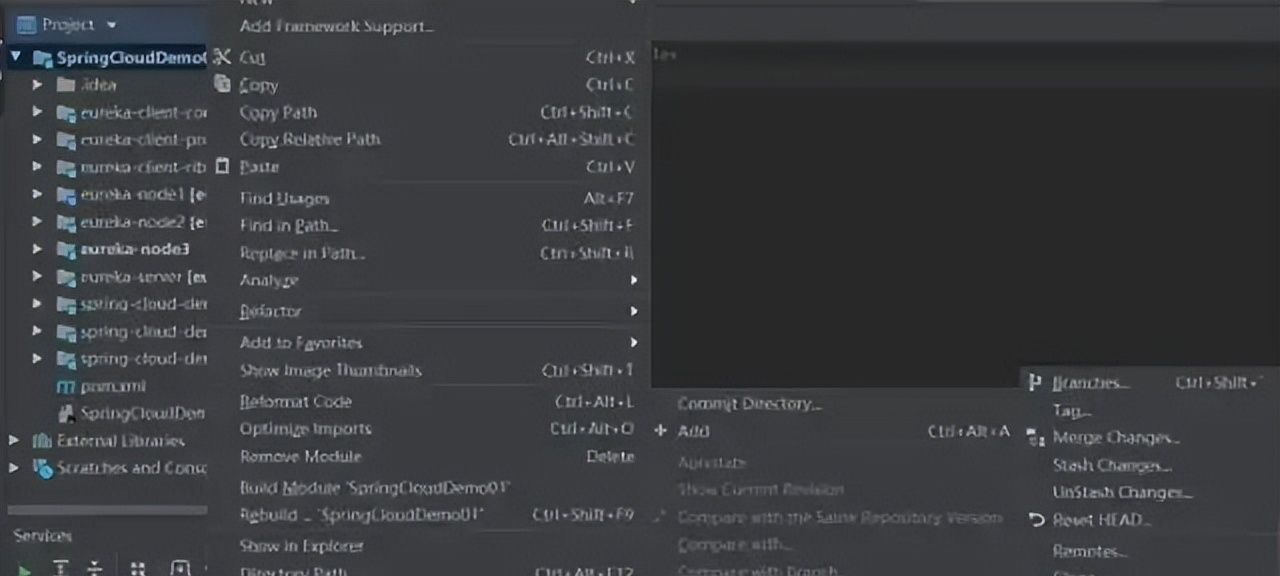Select Reformat Code menu entry
Image resolution: width=1280 pixels, height=576 pixels.
click(295, 402)
